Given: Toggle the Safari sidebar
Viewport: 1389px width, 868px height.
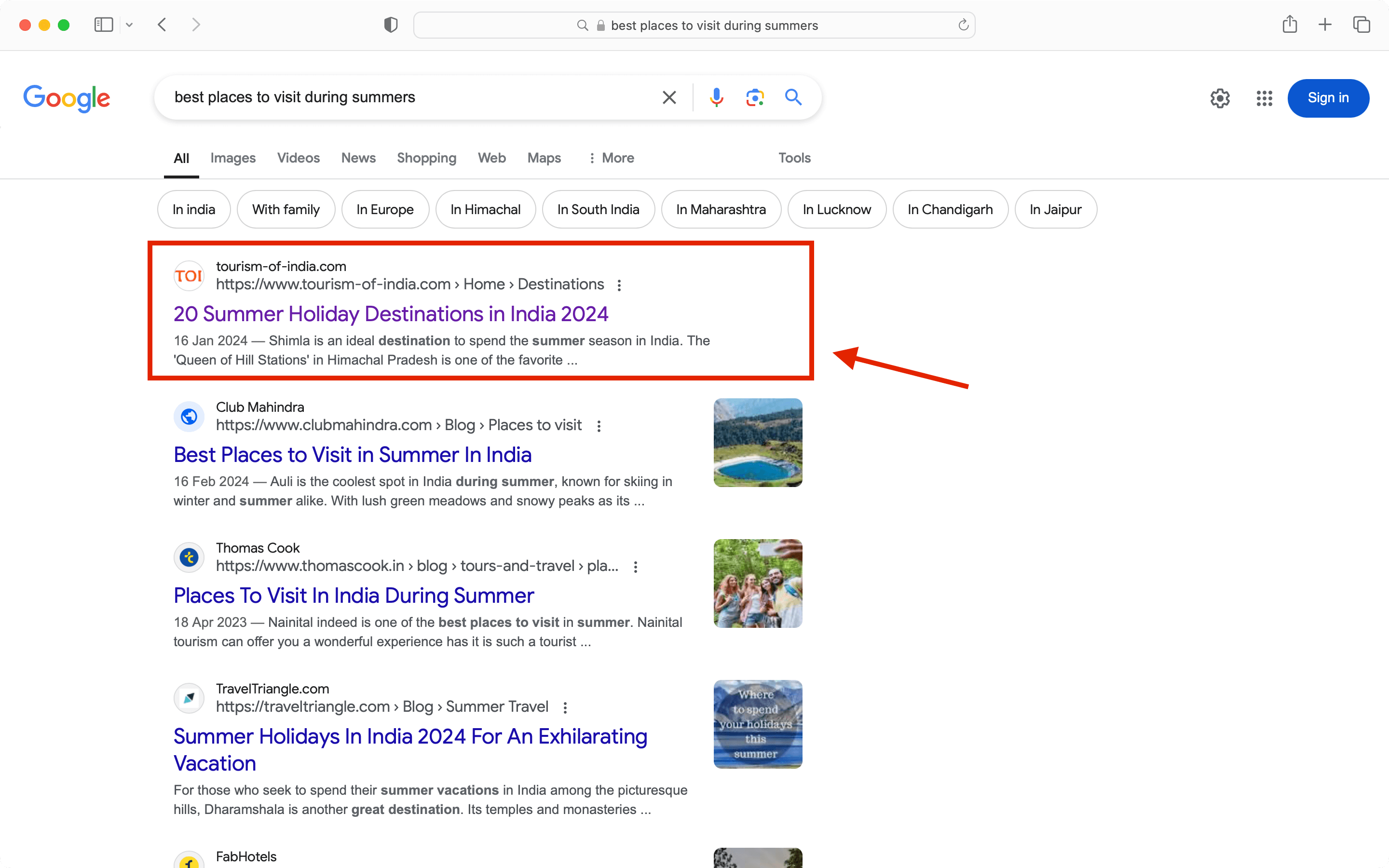Looking at the screenshot, I should pyautogui.click(x=103, y=25).
